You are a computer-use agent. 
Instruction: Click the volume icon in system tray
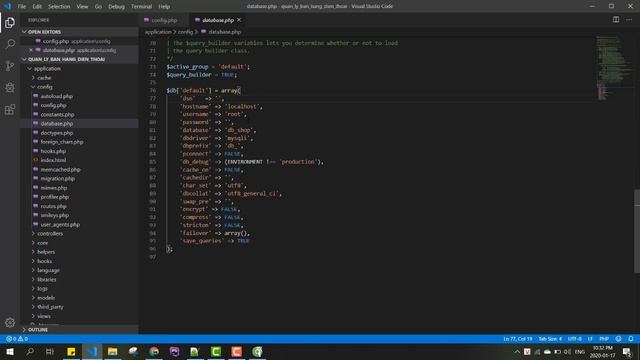[567, 351]
